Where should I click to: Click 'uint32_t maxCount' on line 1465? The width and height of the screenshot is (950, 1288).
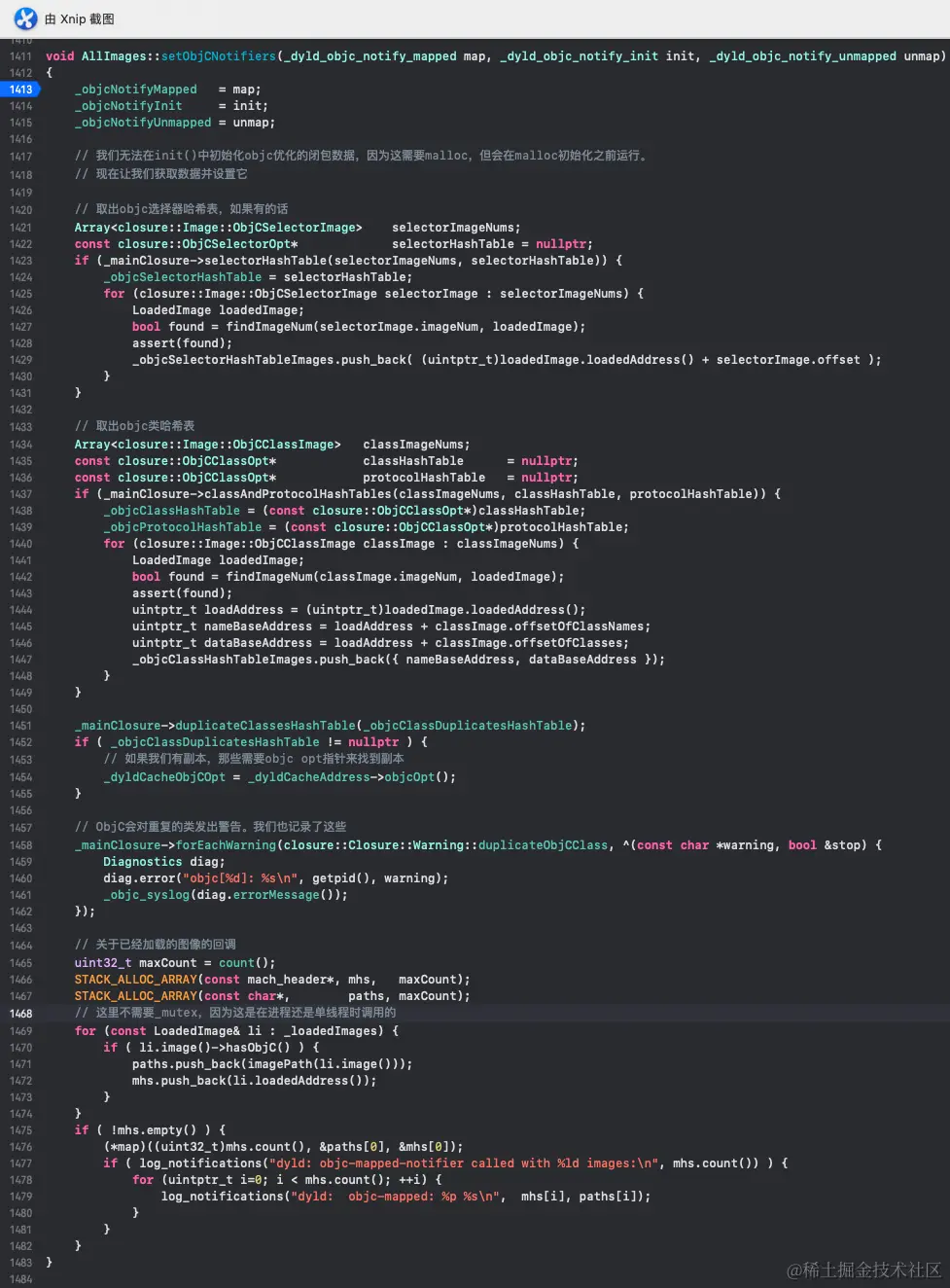(x=136, y=963)
